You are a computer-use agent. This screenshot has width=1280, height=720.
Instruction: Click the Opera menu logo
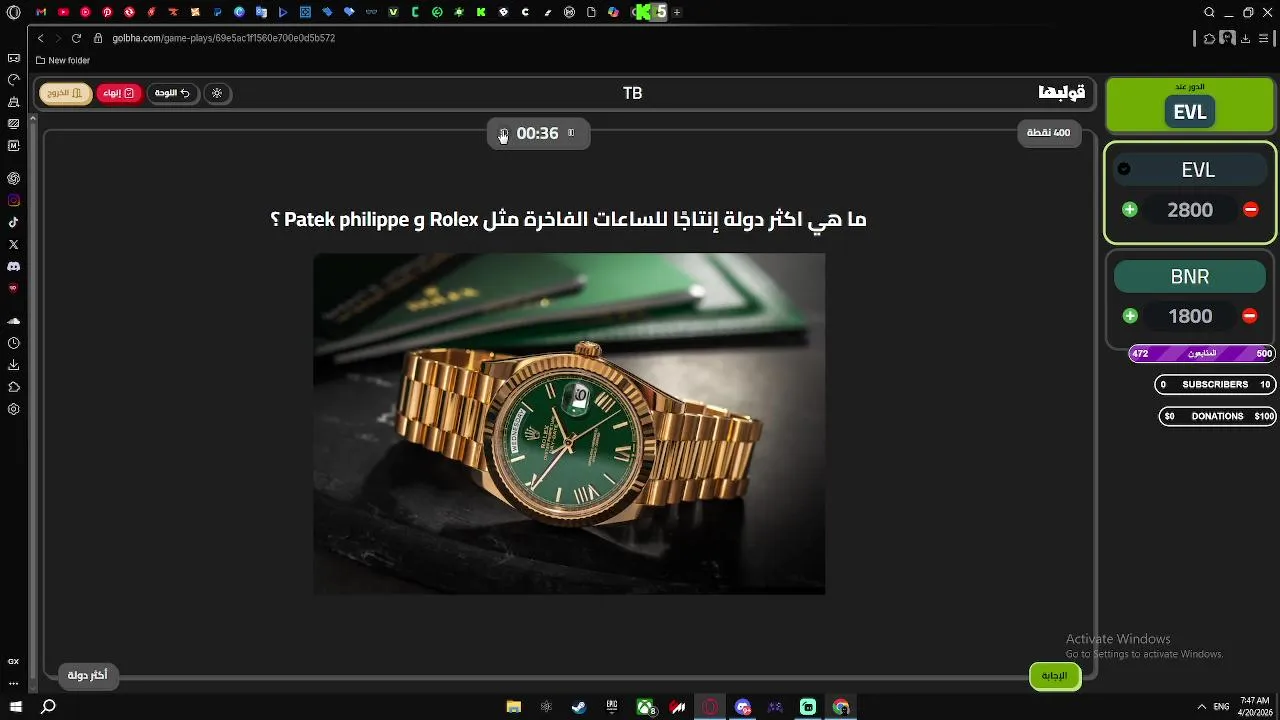(13, 12)
